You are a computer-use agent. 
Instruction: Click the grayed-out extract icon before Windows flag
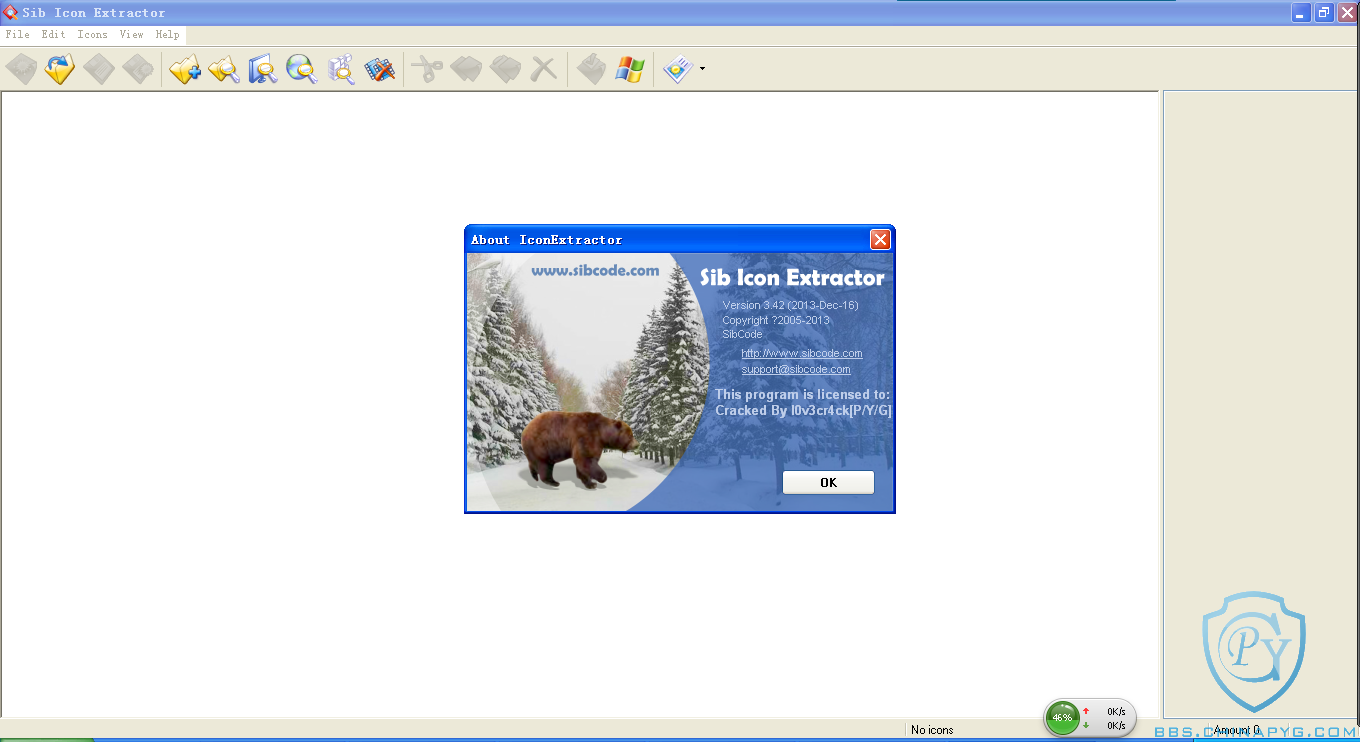coord(591,69)
